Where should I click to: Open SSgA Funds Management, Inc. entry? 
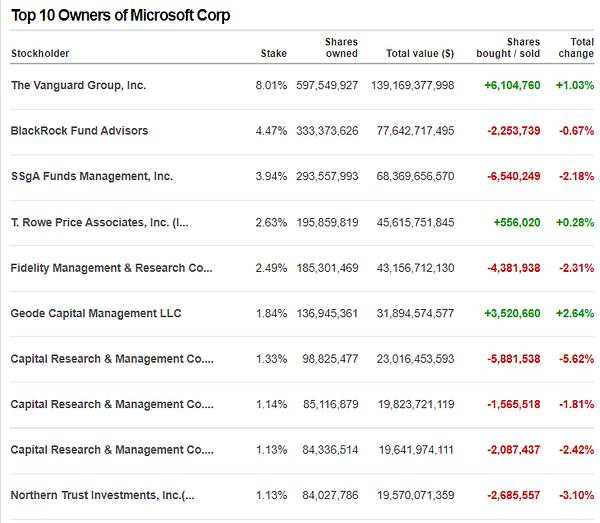(92, 176)
